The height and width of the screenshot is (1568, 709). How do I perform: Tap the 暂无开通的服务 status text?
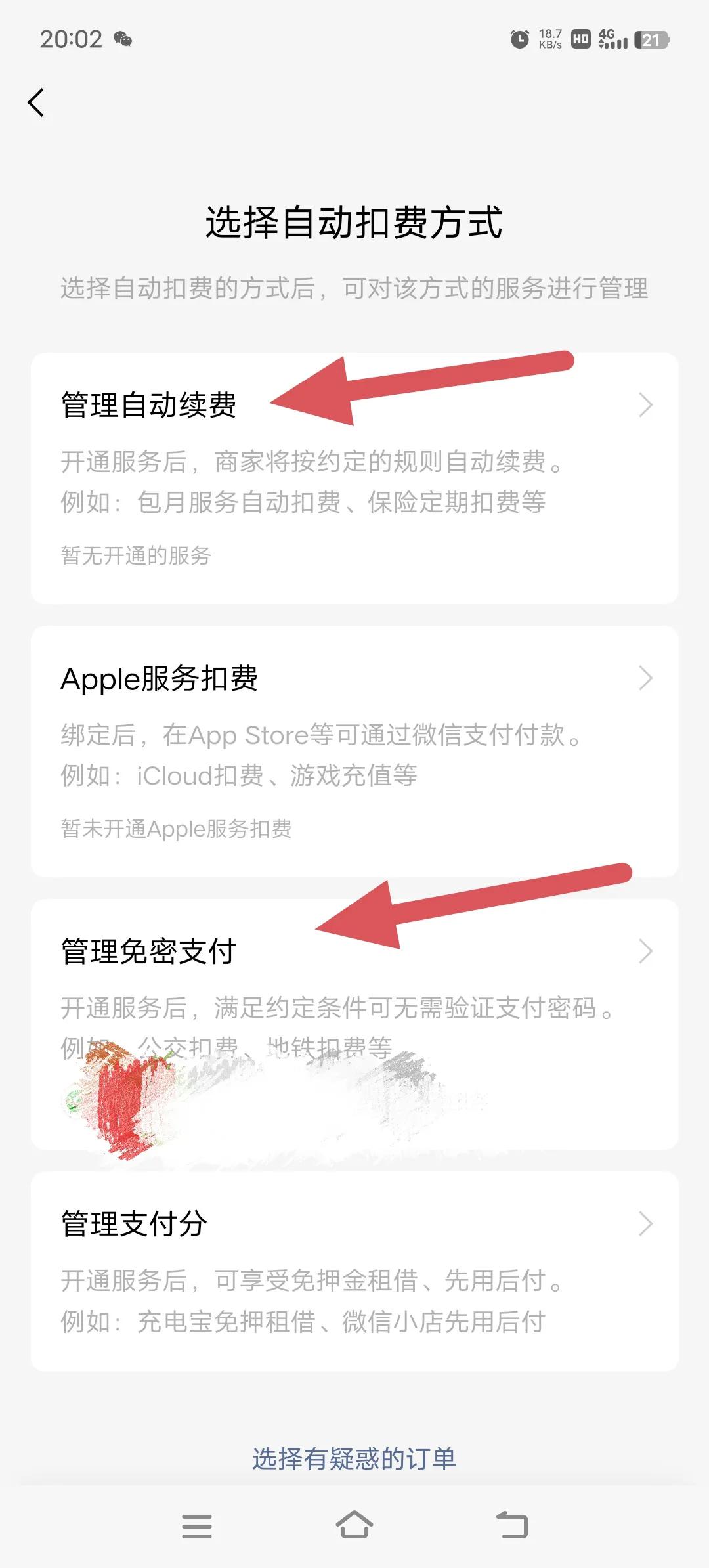136,555
